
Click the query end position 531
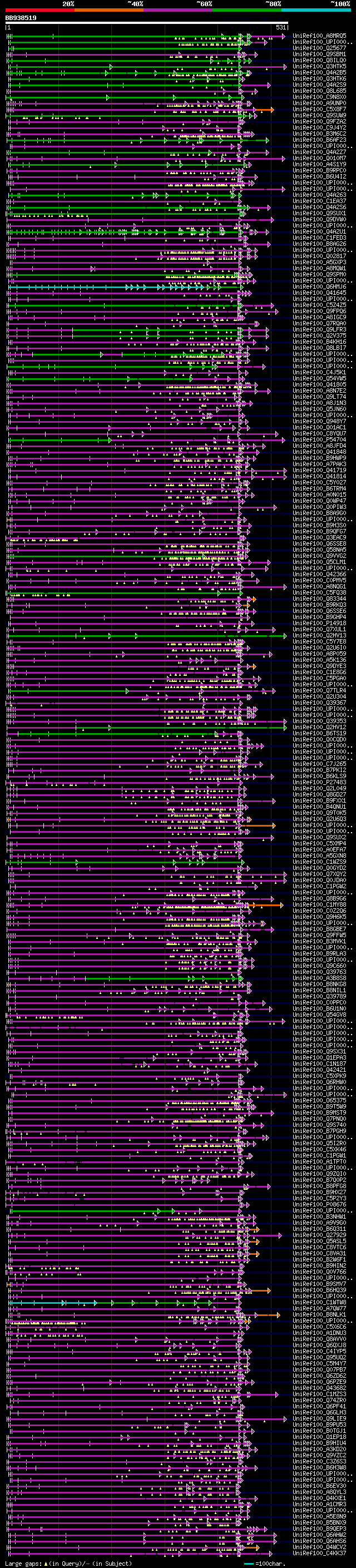pos(280,27)
